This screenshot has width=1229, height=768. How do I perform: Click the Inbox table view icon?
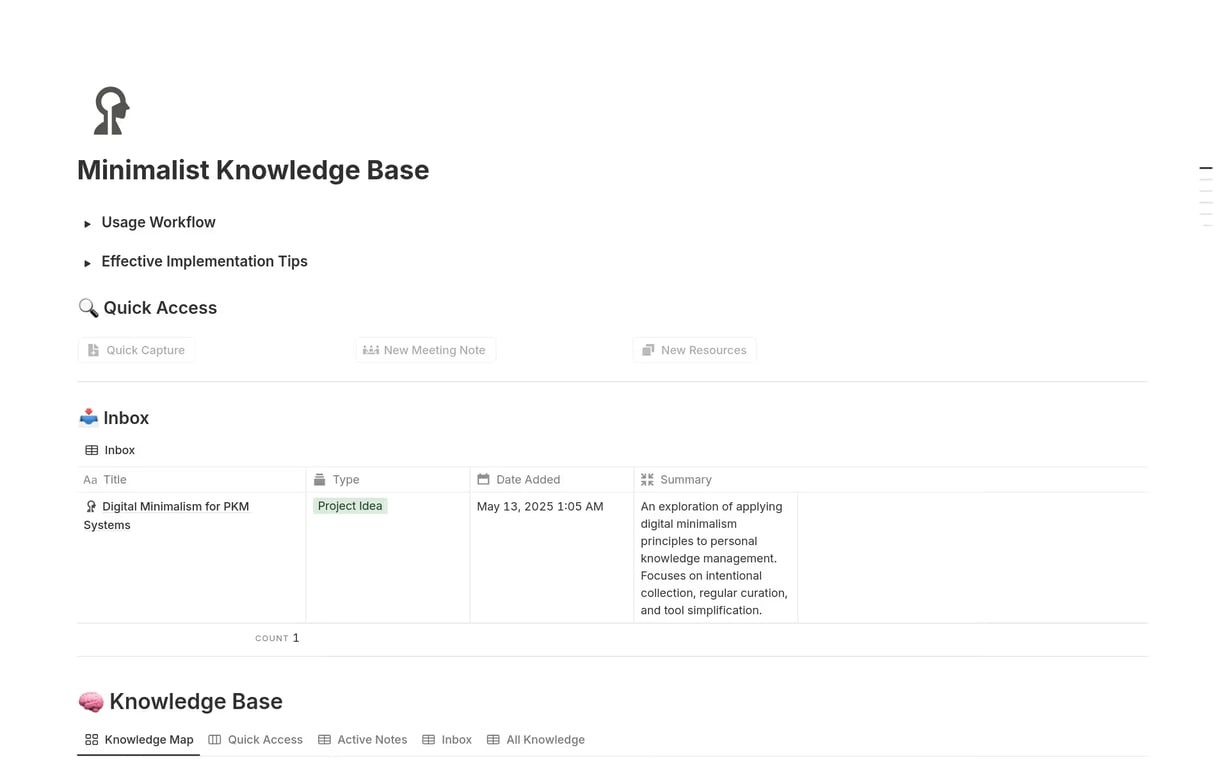(92, 450)
